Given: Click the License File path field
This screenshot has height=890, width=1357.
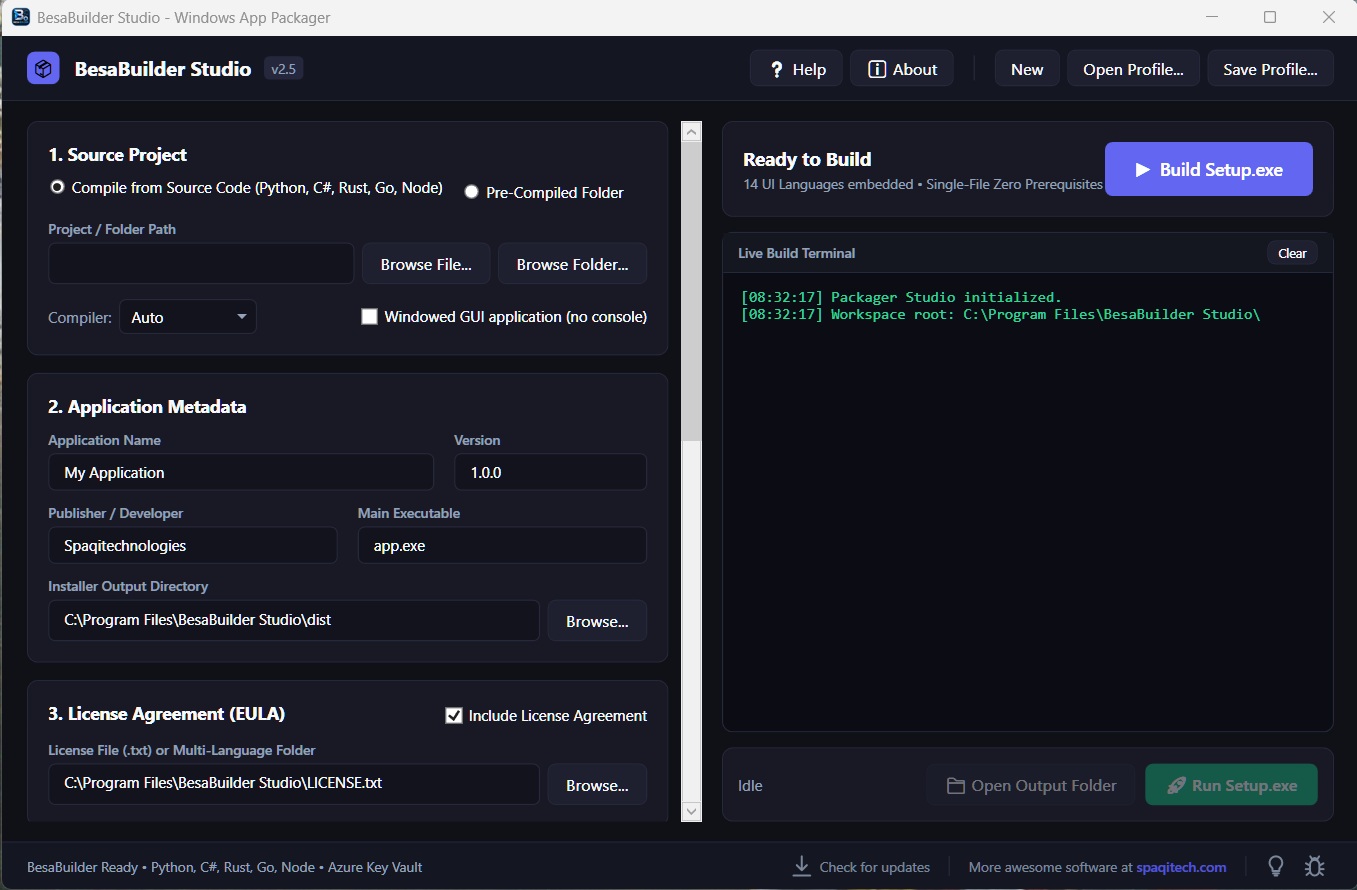Looking at the screenshot, I should [294, 784].
